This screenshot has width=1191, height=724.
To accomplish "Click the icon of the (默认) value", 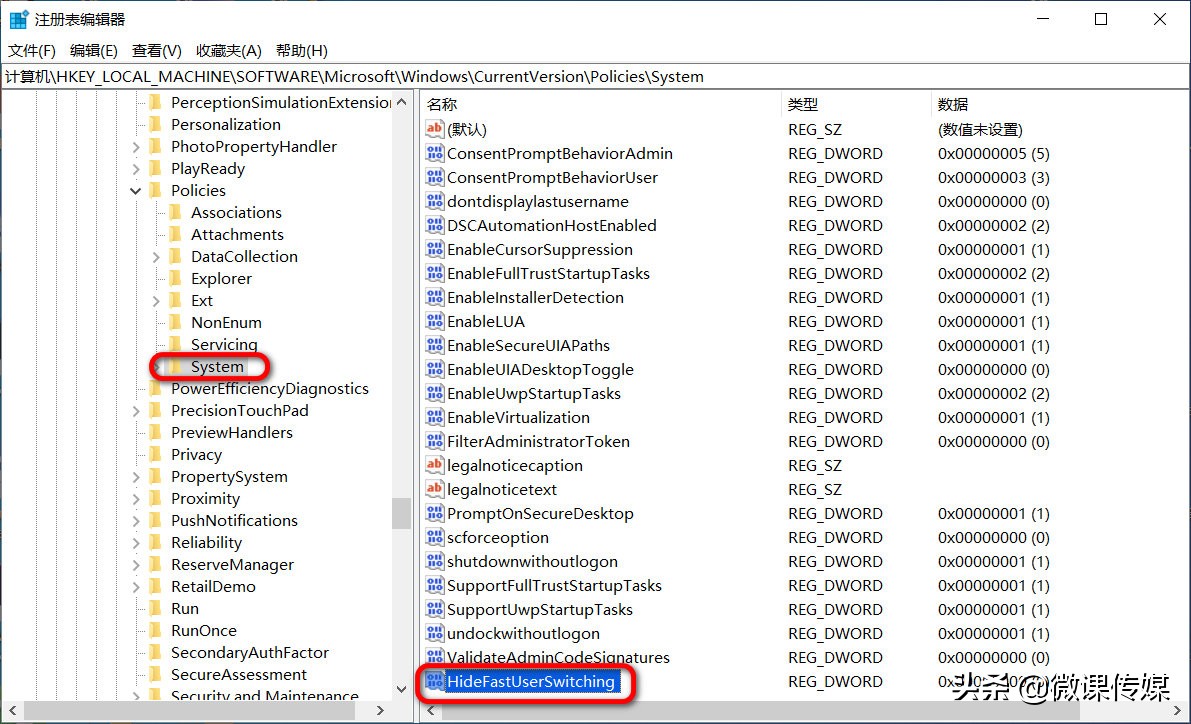I will coord(434,128).
